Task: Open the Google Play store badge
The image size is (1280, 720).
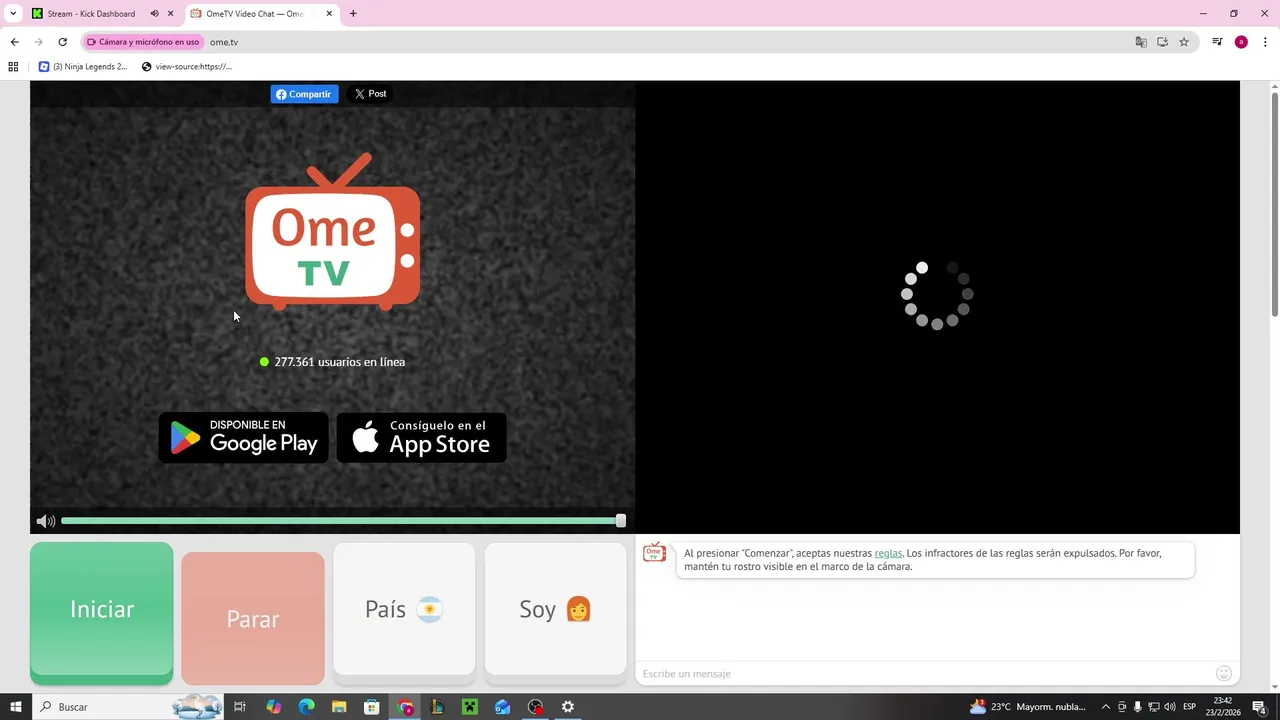Action: pyautogui.click(x=244, y=438)
